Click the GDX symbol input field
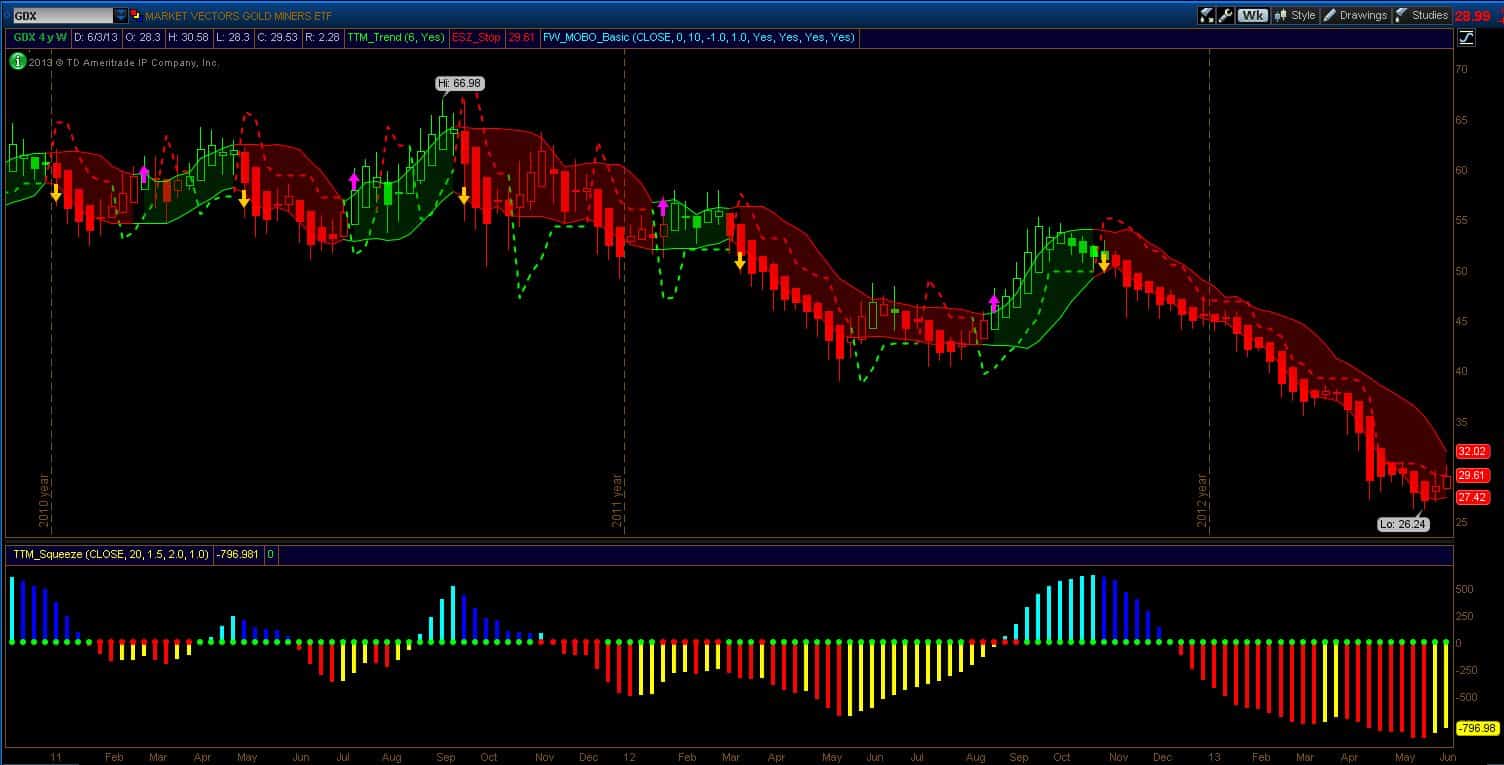 pyautogui.click(x=60, y=16)
